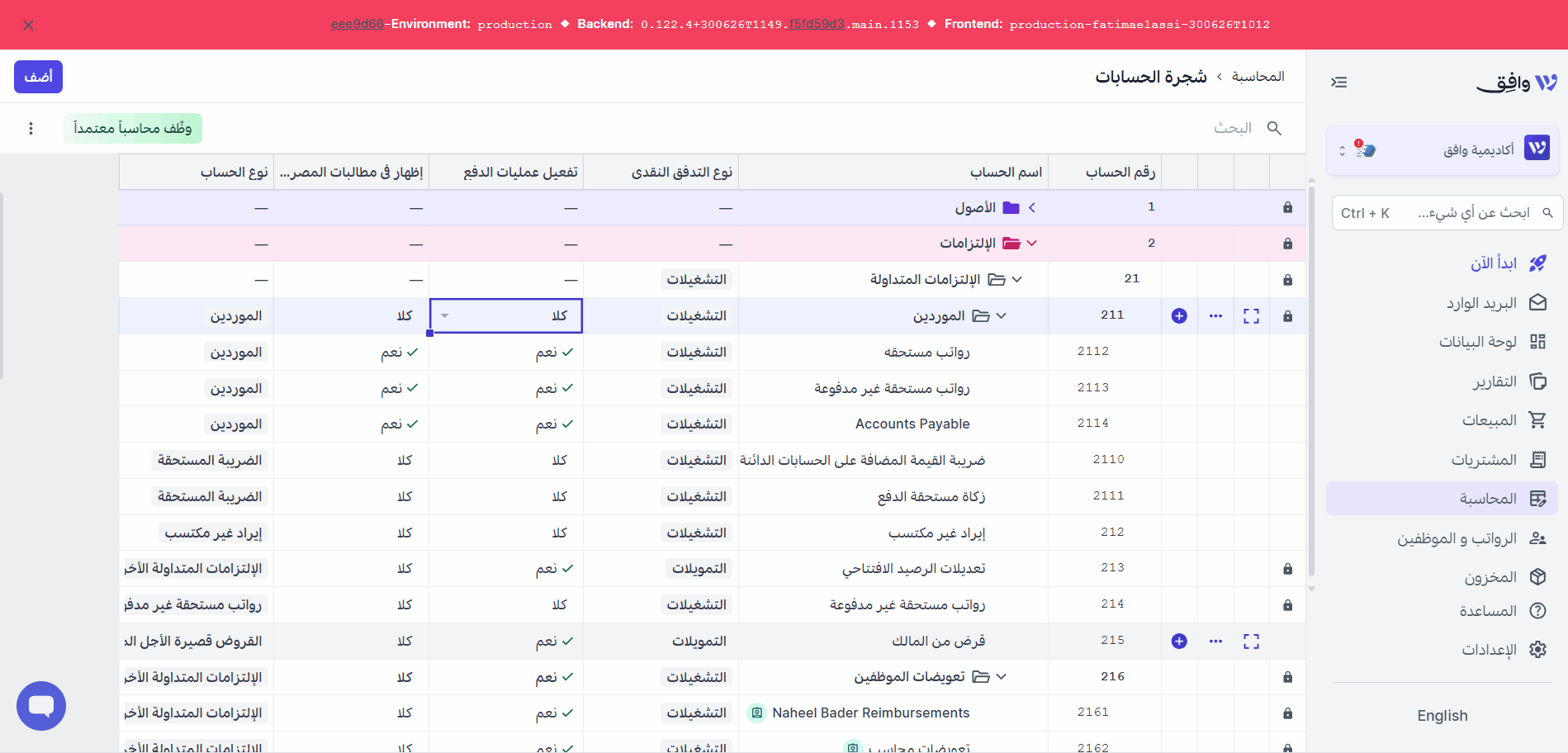Screen dimensions: 1568x753
Task: Click the وافق logo
Action: point(1517,82)
